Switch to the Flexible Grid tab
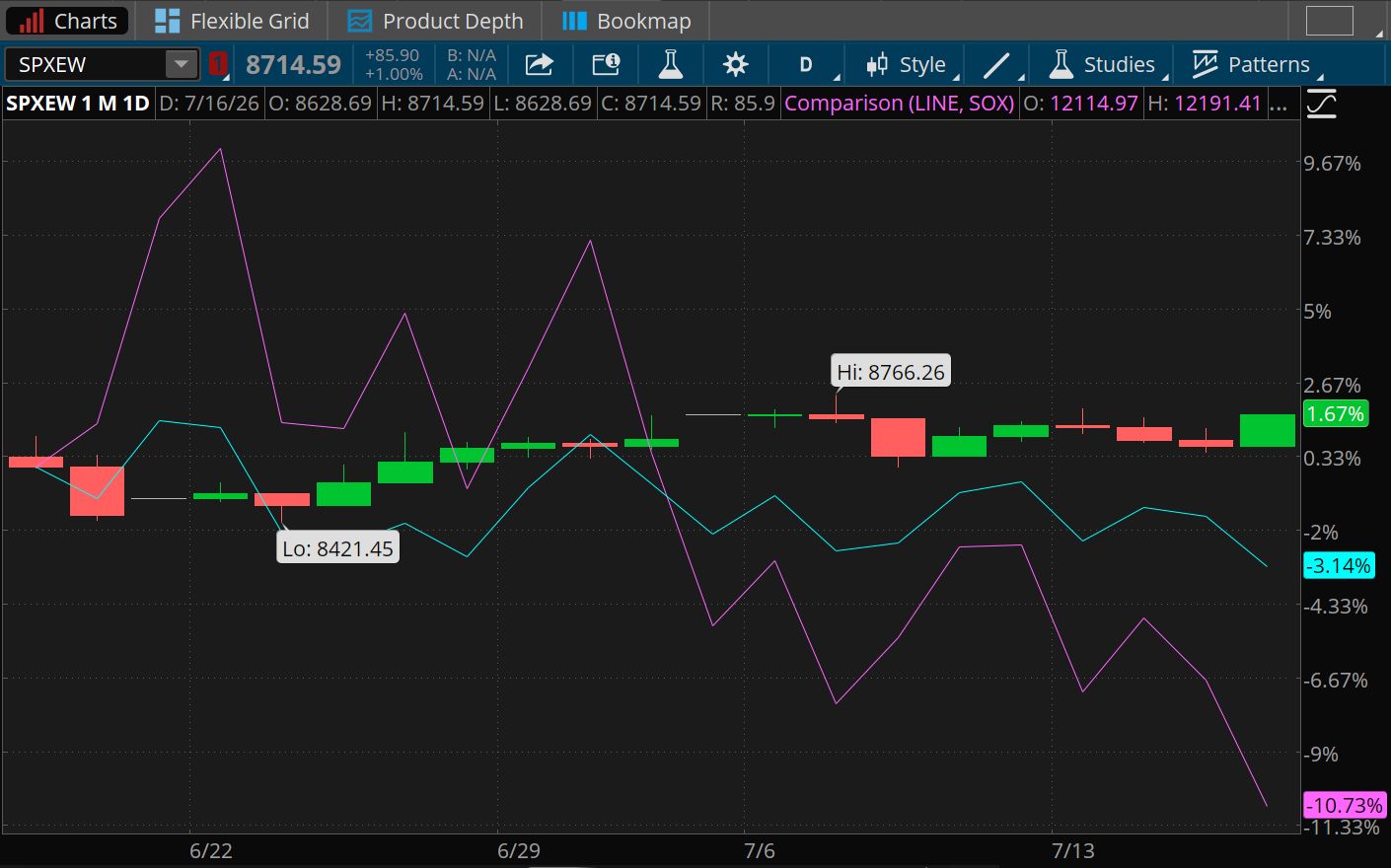The image size is (1391, 868). point(232,21)
